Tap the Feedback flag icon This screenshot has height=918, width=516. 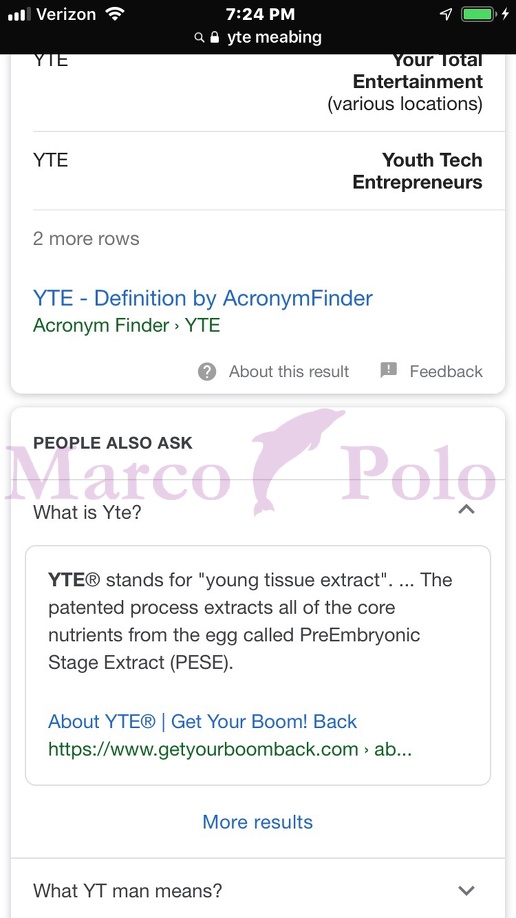coord(388,370)
